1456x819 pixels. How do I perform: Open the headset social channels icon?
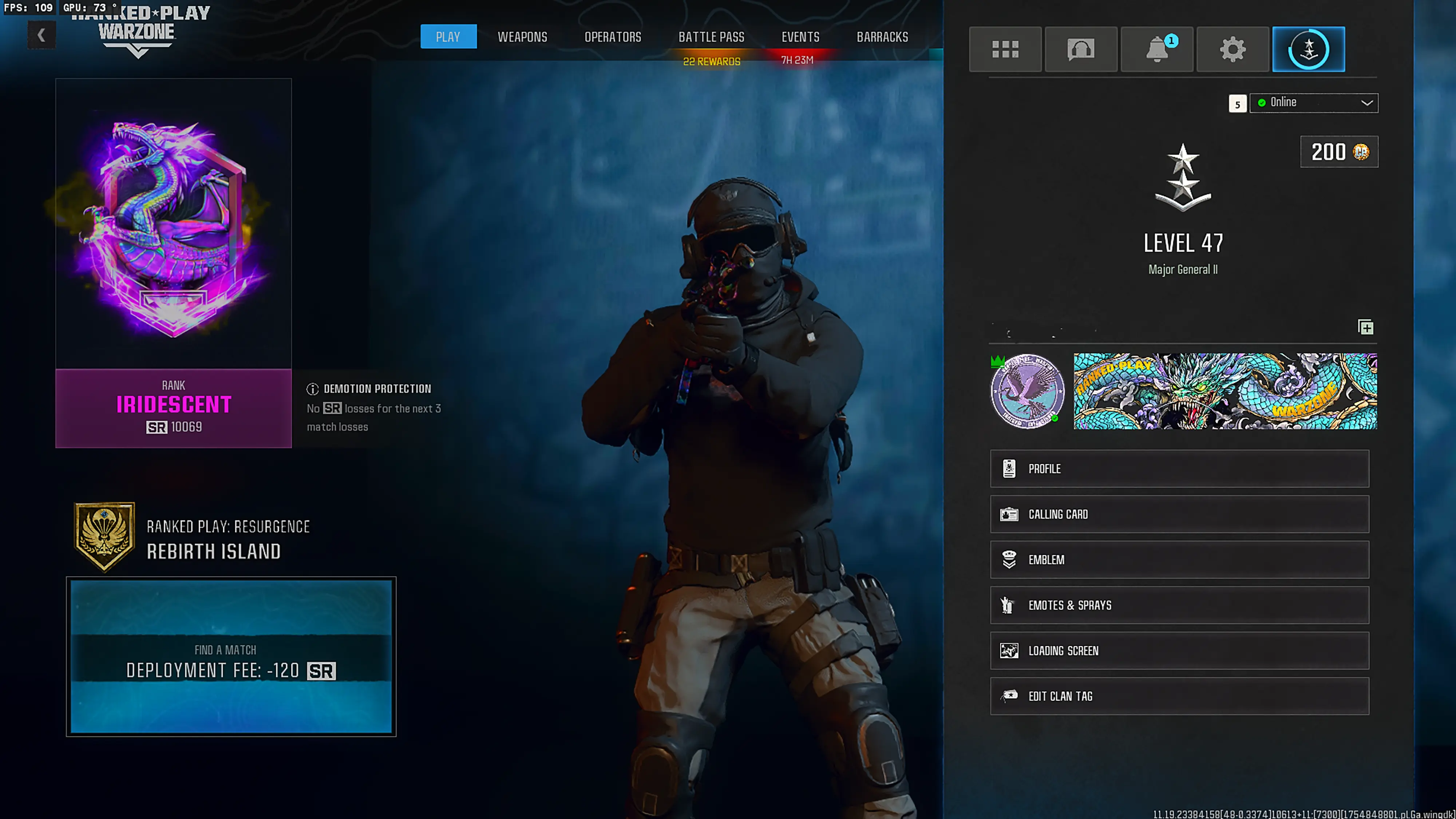pyautogui.click(x=1081, y=49)
